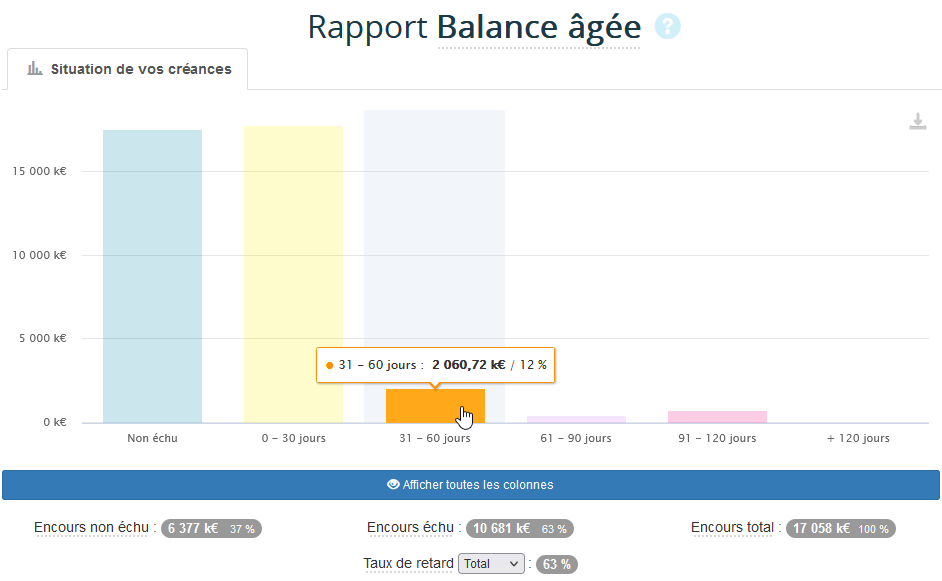Image resolution: width=942 pixels, height=581 pixels.
Task: Click the dropdown arrow next to Total
Action: 515,563
